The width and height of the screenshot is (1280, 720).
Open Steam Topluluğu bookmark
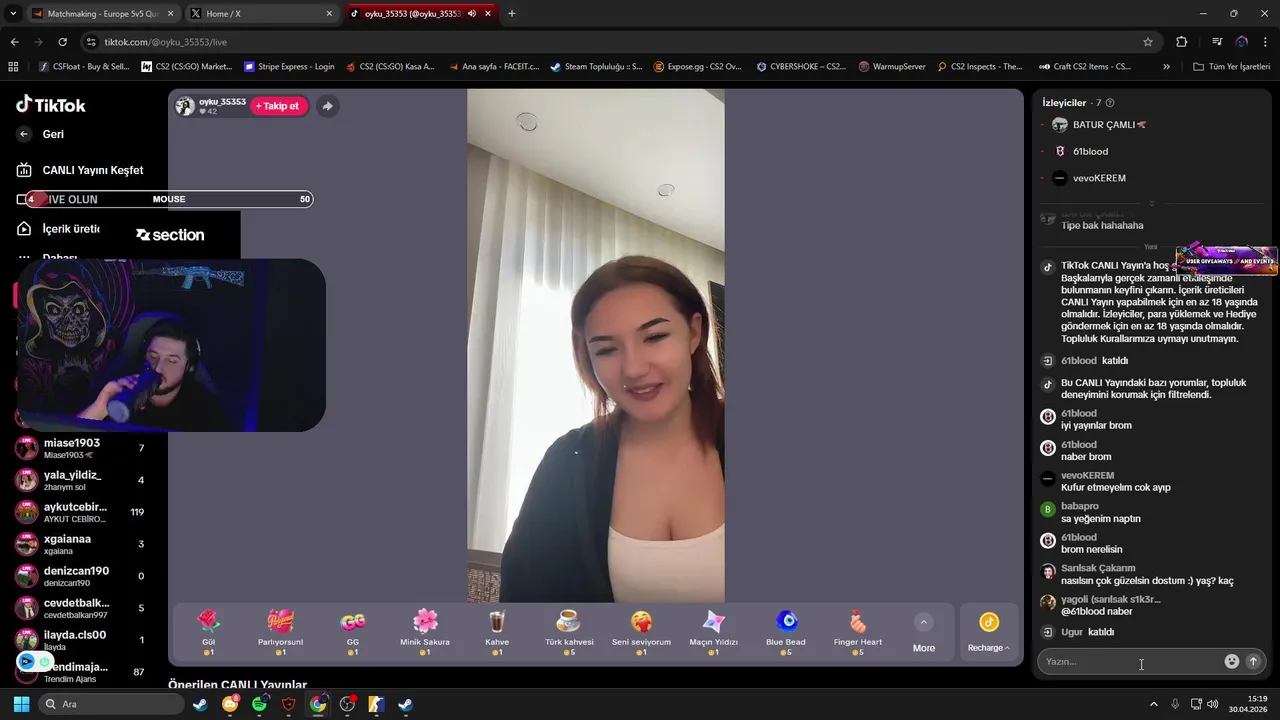pyautogui.click(x=596, y=67)
